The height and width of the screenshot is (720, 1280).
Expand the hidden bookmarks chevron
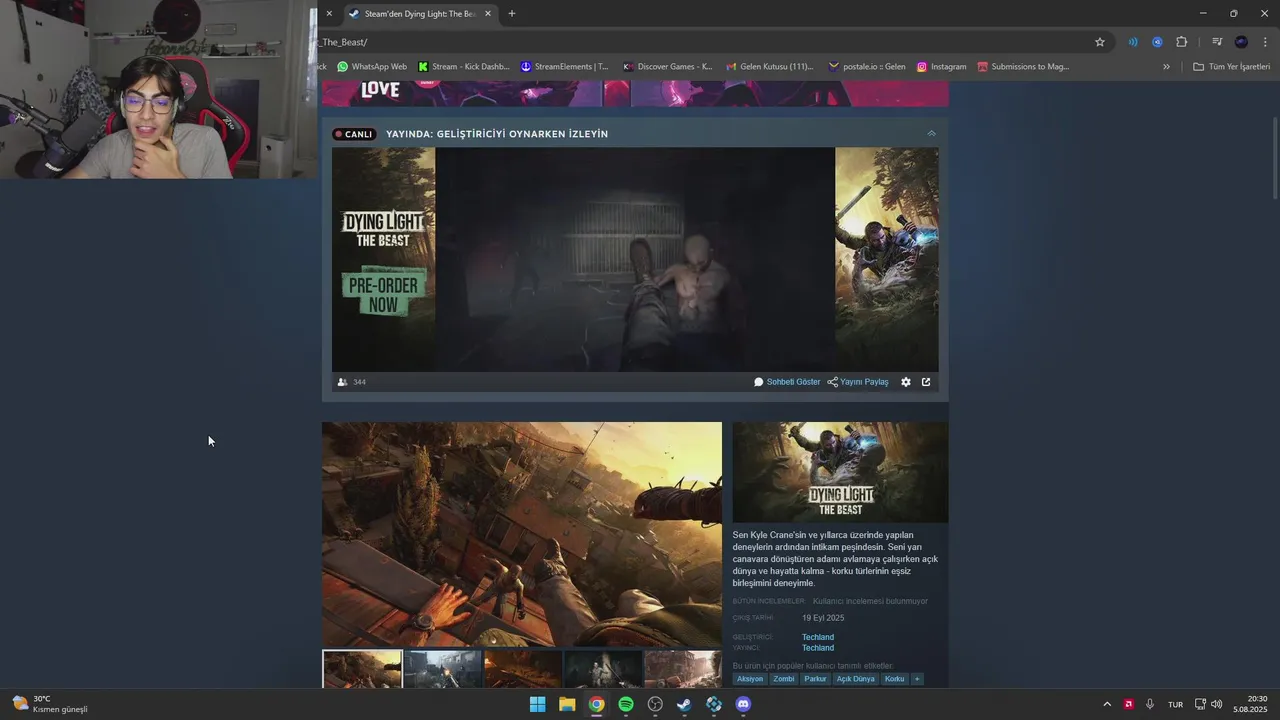point(1166,67)
